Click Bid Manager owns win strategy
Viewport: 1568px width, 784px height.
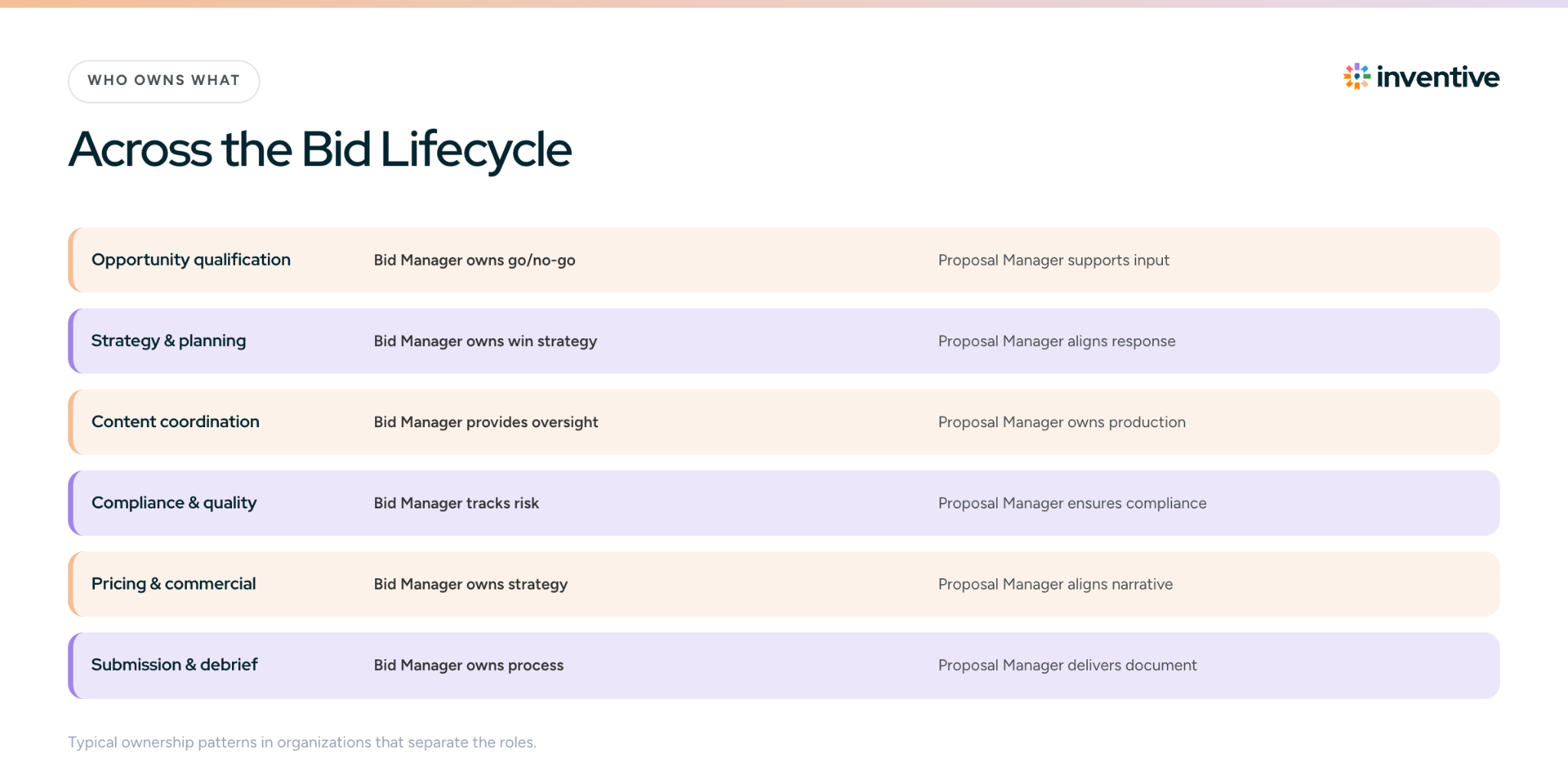(x=485, y=341)
